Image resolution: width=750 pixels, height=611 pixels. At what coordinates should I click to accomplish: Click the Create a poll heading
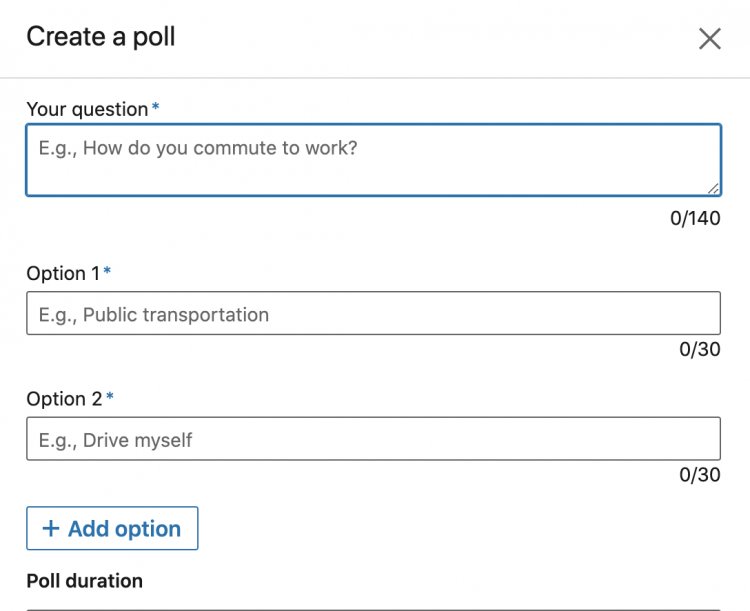pos(101,37)
